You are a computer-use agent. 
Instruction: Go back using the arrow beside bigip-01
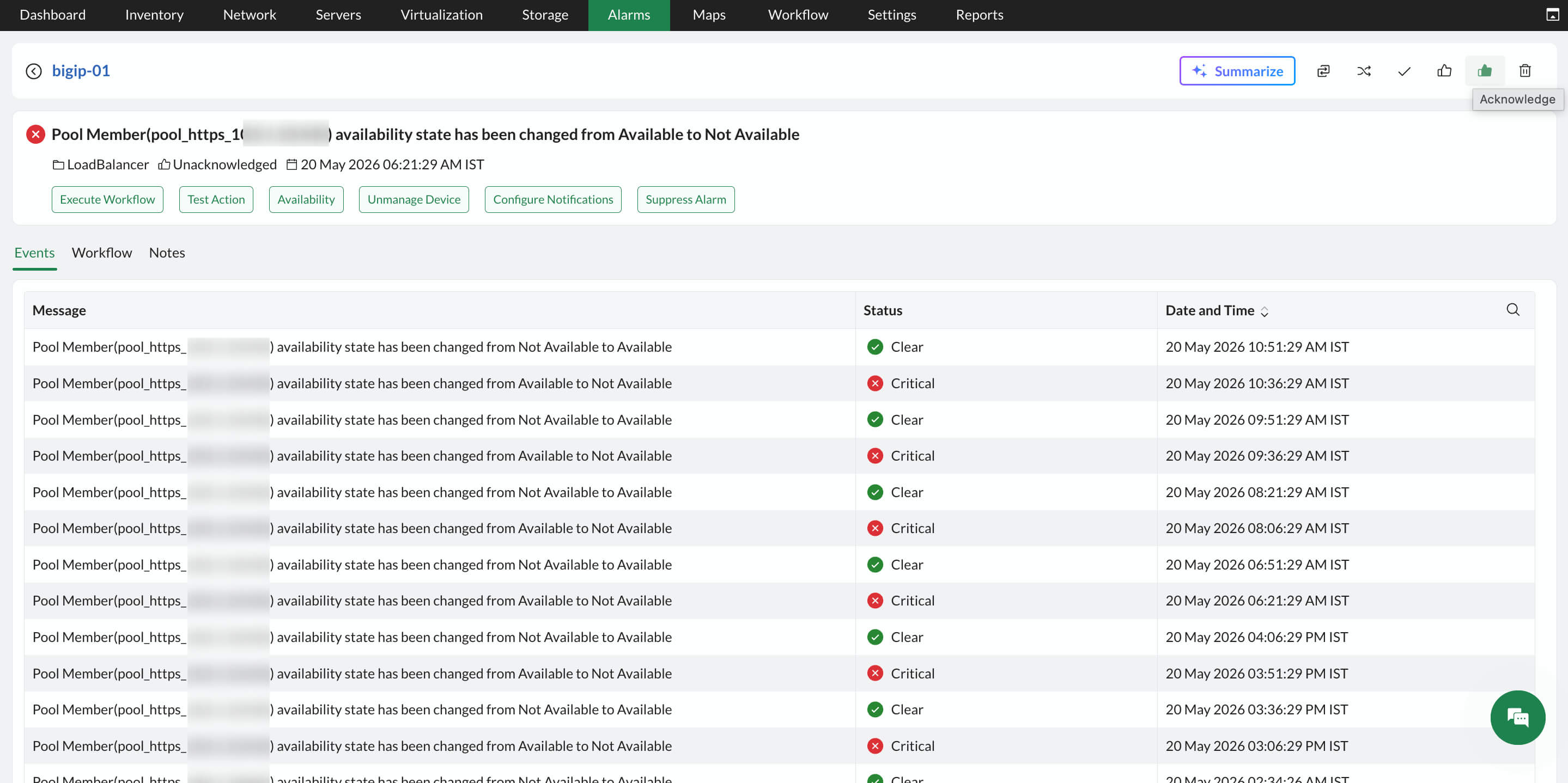point(33,71)
